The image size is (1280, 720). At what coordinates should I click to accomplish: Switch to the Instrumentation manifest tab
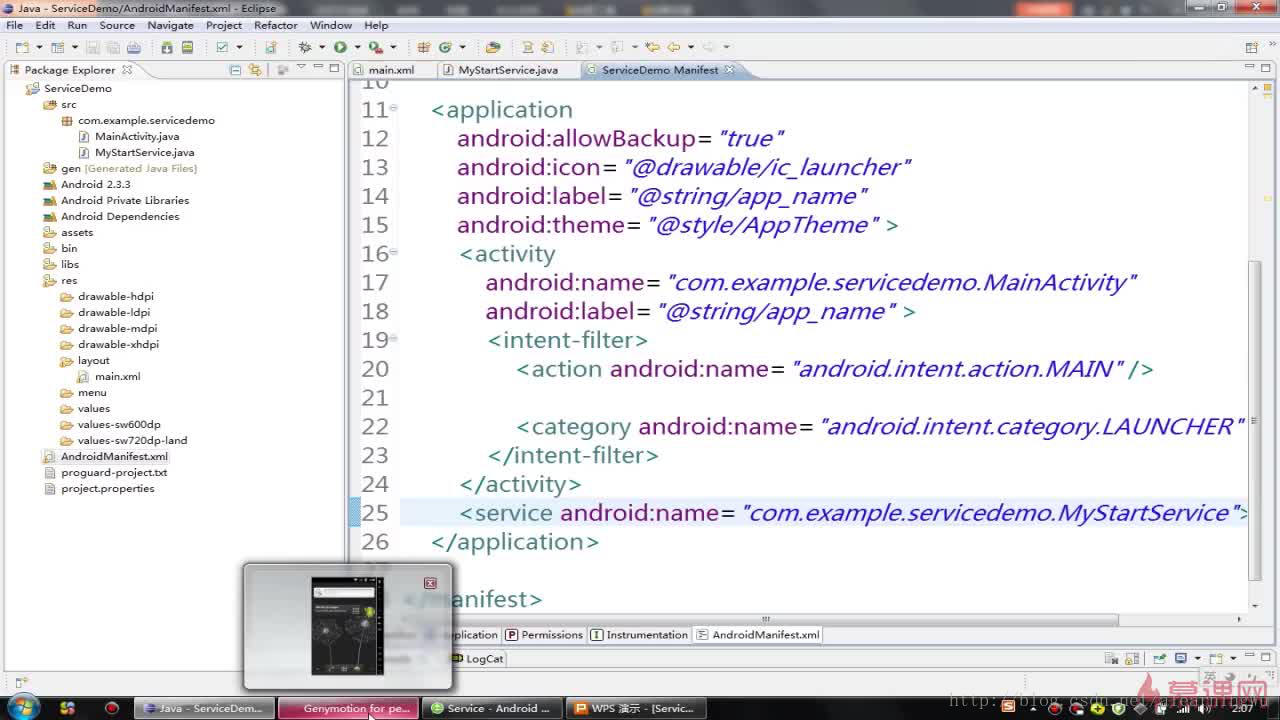coord(639,635)
